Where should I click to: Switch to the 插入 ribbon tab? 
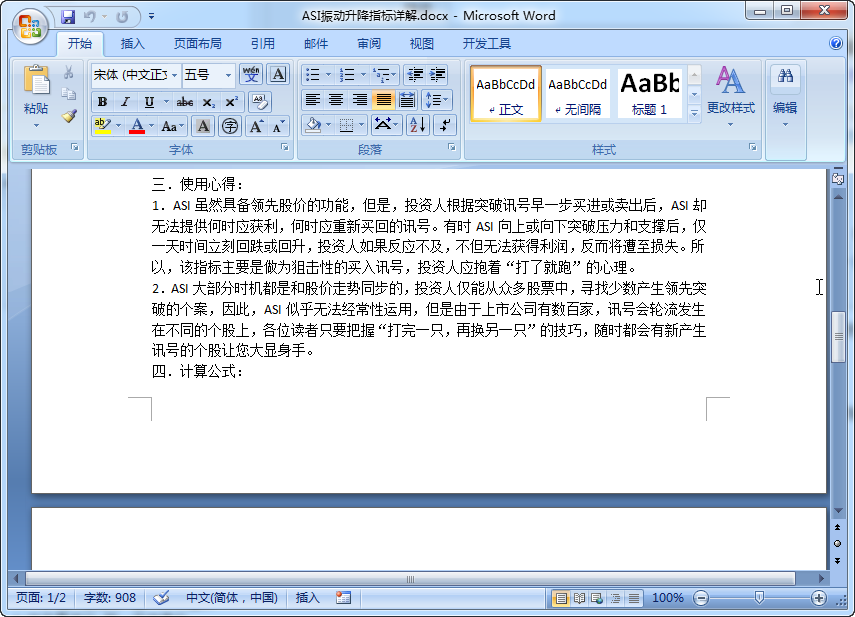click(132, 43)
